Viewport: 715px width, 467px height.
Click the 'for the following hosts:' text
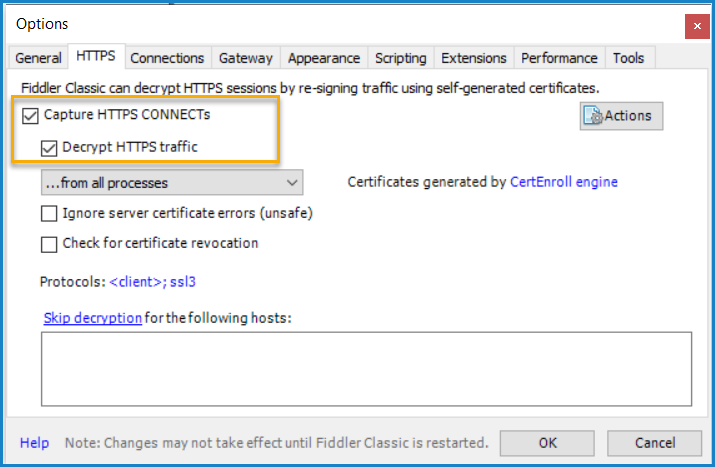pos(218,318)
